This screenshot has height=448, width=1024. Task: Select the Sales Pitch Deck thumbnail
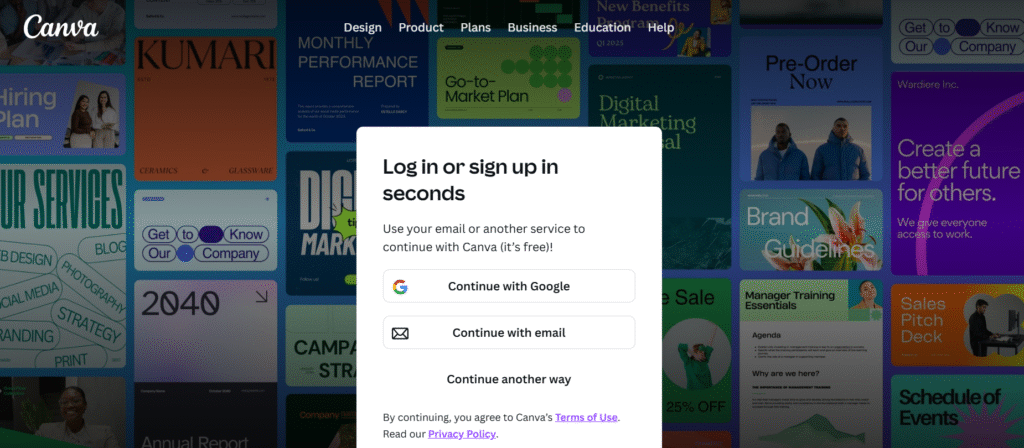coord(957,325)
